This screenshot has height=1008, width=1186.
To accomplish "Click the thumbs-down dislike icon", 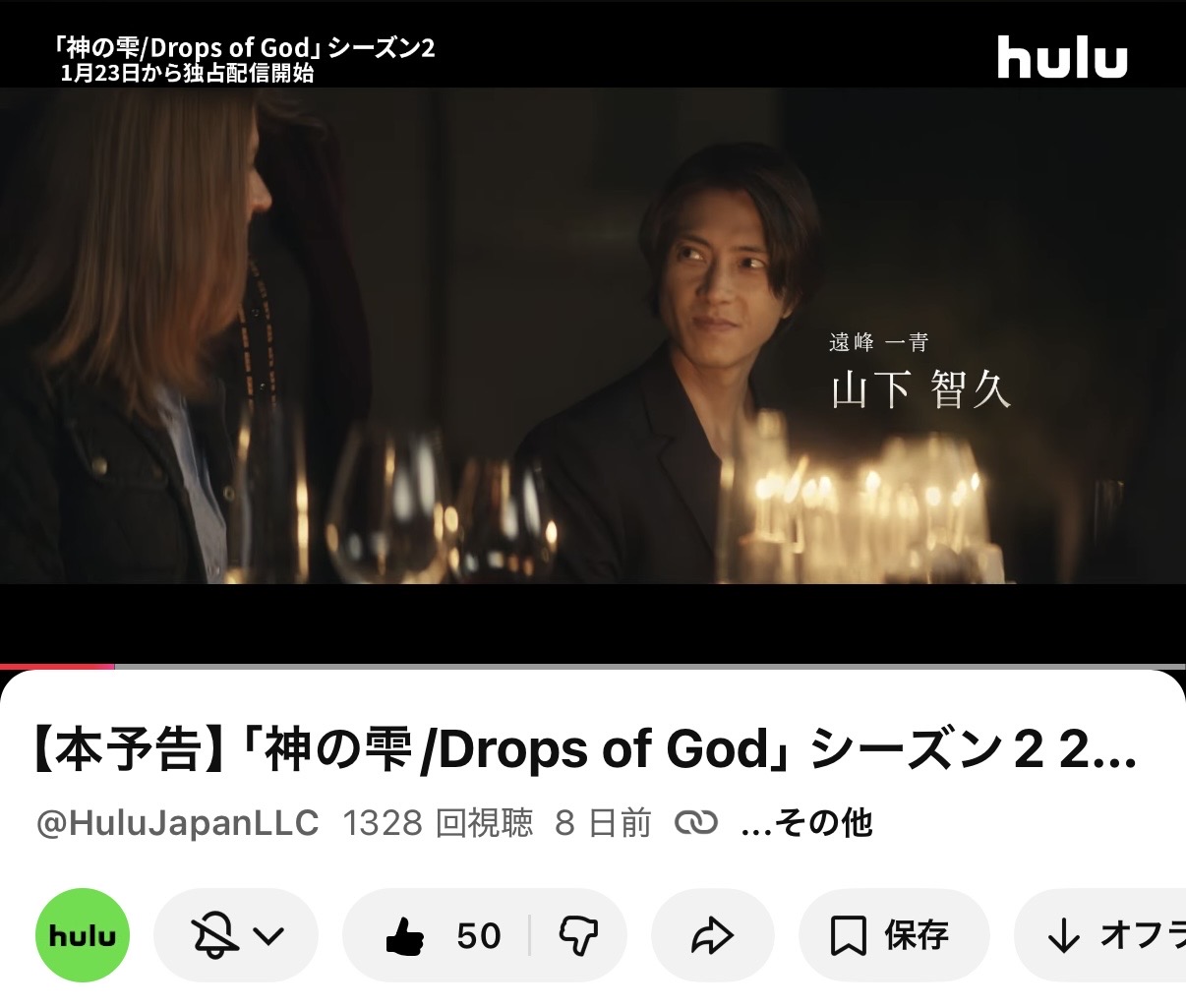I will point(578,935).
